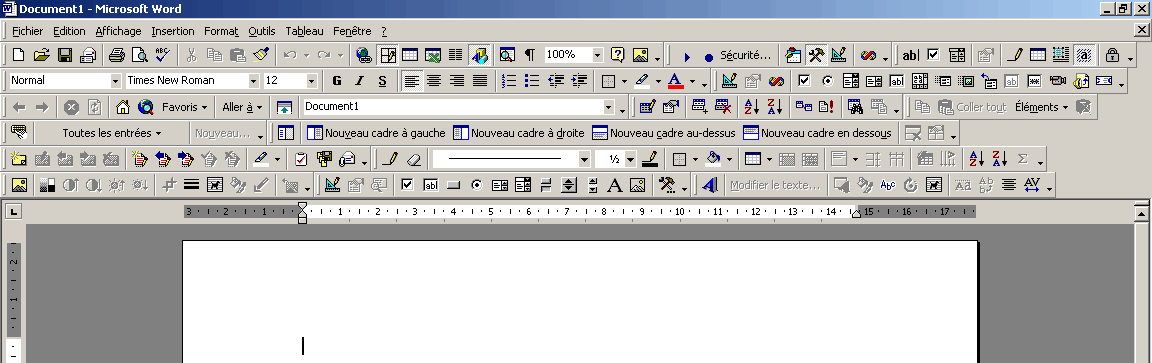Viewport: 1152px width, 363px height.
Task: Open the Fichier menu
Action: pyautogui.click(x=27, y=31)
